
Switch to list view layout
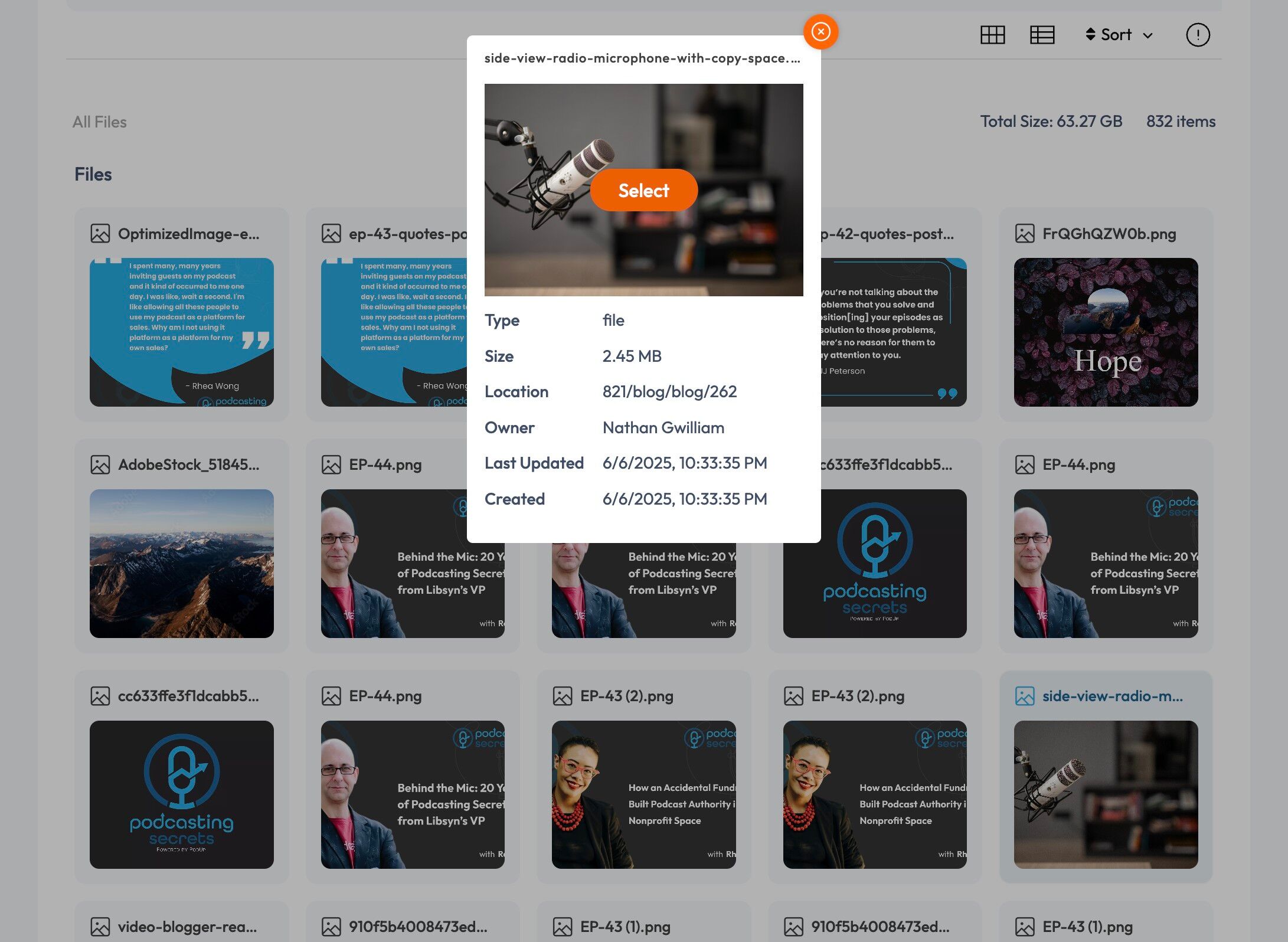pos(1042,35)
